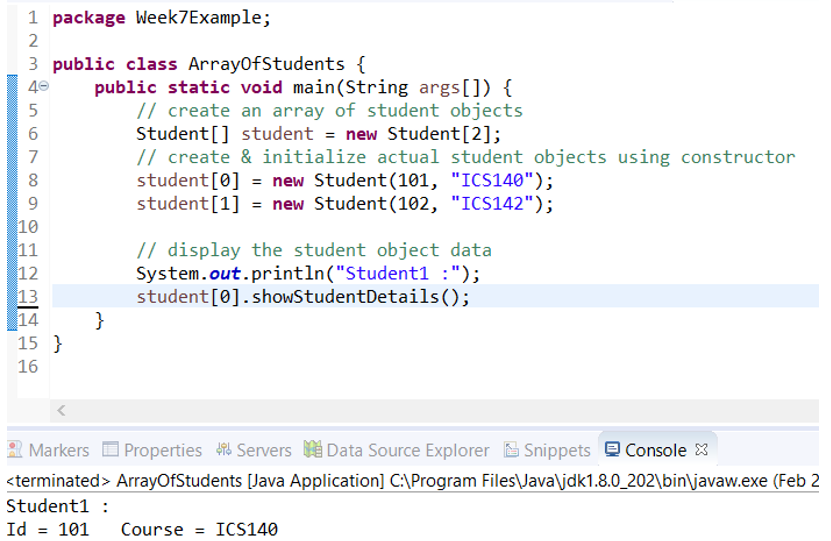
Task: Click console output 'Course = ICS140'
Action: [199, 529]
